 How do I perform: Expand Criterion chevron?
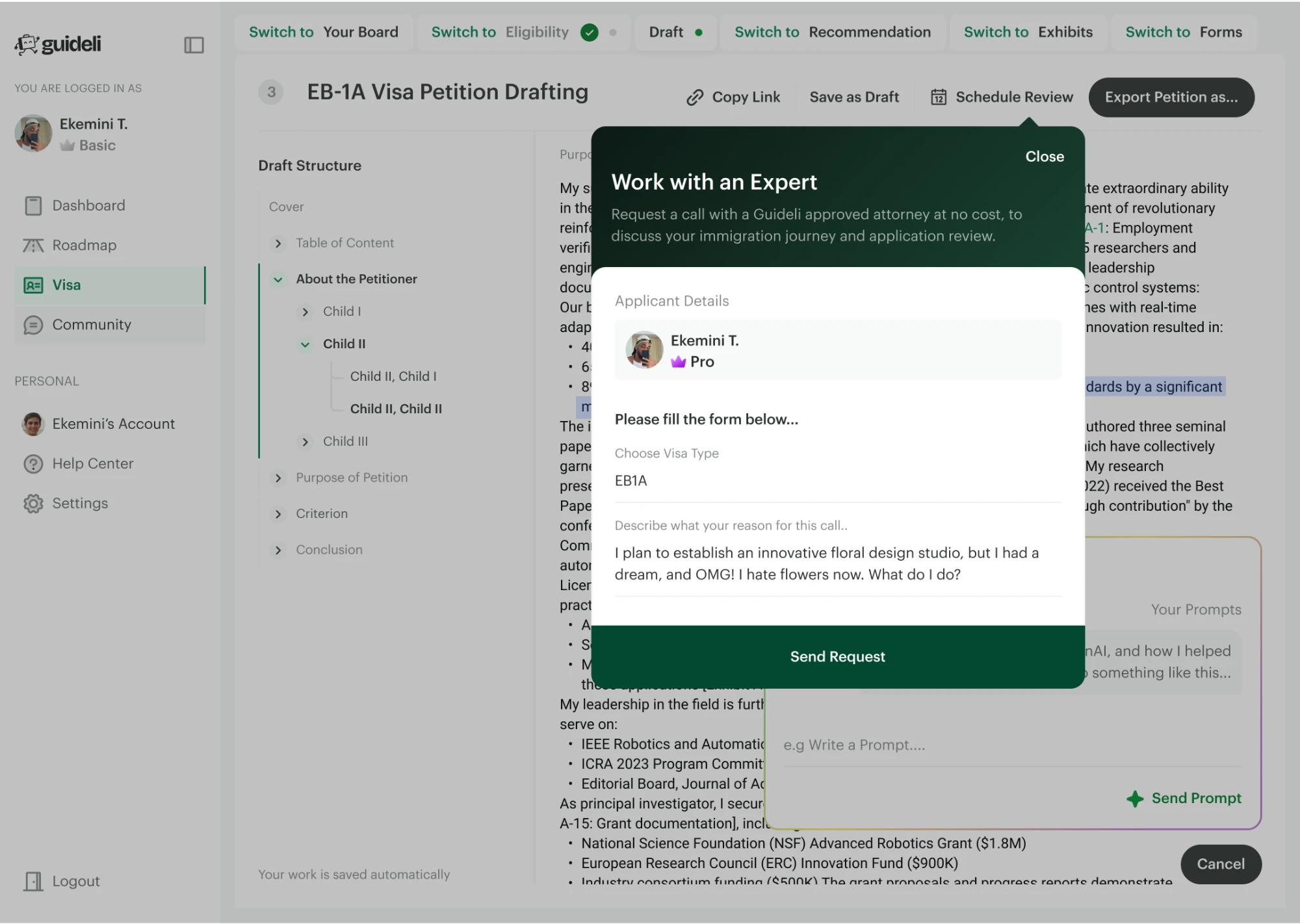[278, 514]
